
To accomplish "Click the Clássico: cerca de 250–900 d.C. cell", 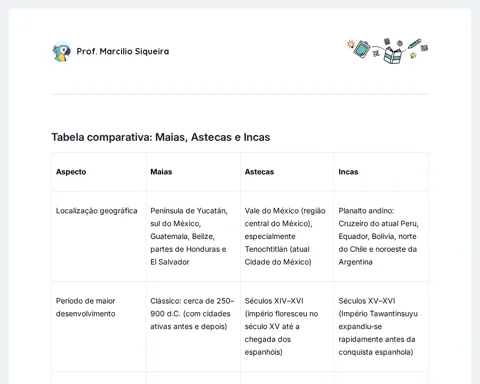I will coord(192,314).
